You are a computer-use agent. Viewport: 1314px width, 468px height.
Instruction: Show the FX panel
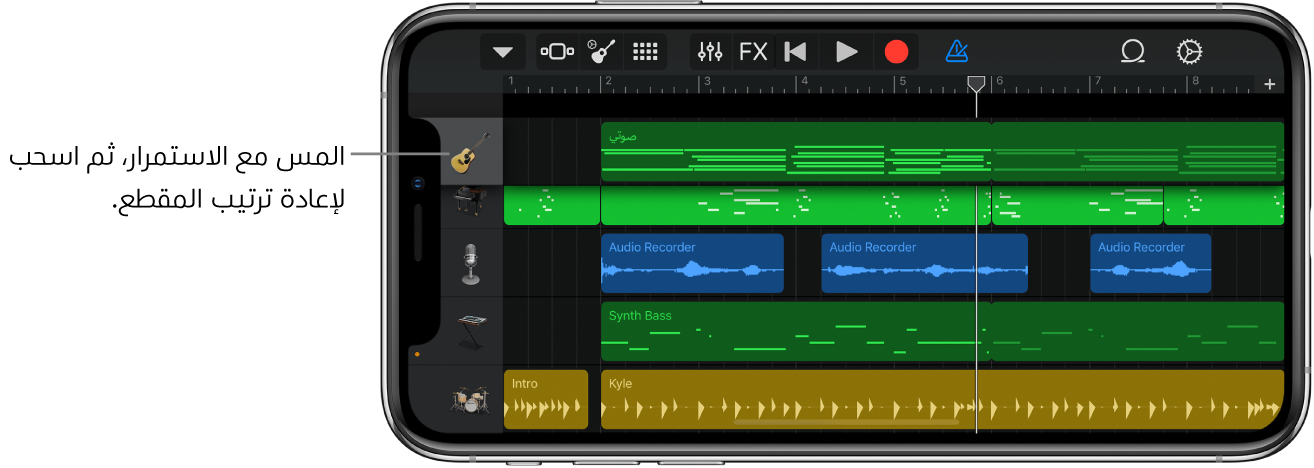point(753,52)
